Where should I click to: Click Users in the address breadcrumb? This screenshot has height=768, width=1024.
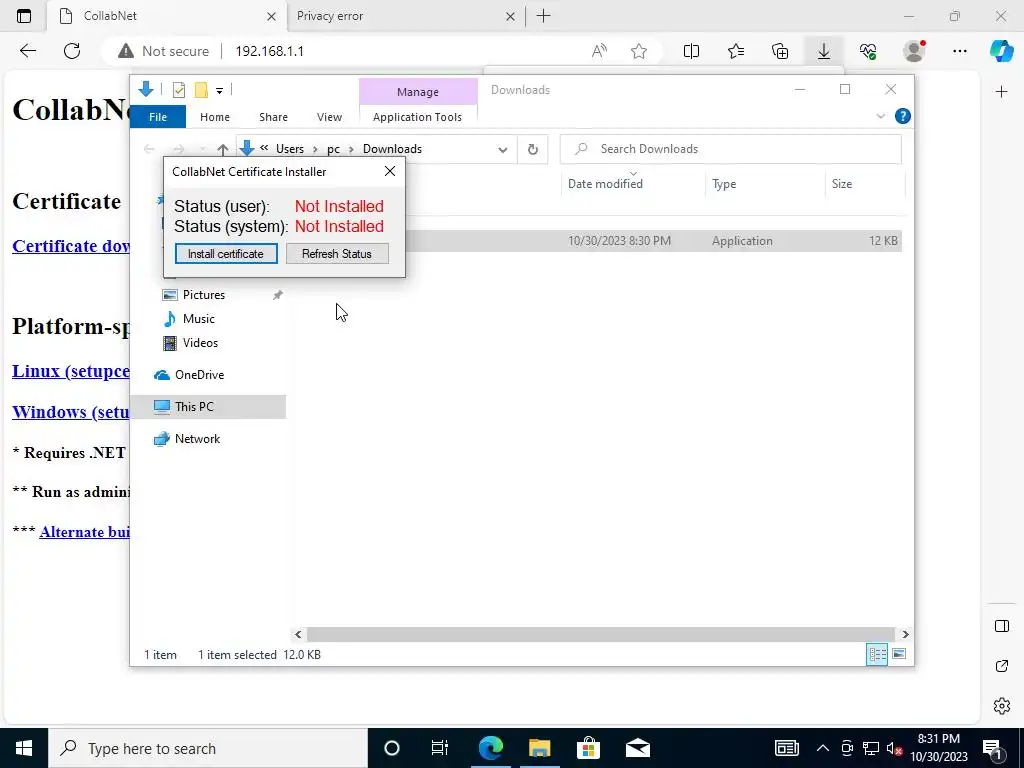tap(290, 149)
